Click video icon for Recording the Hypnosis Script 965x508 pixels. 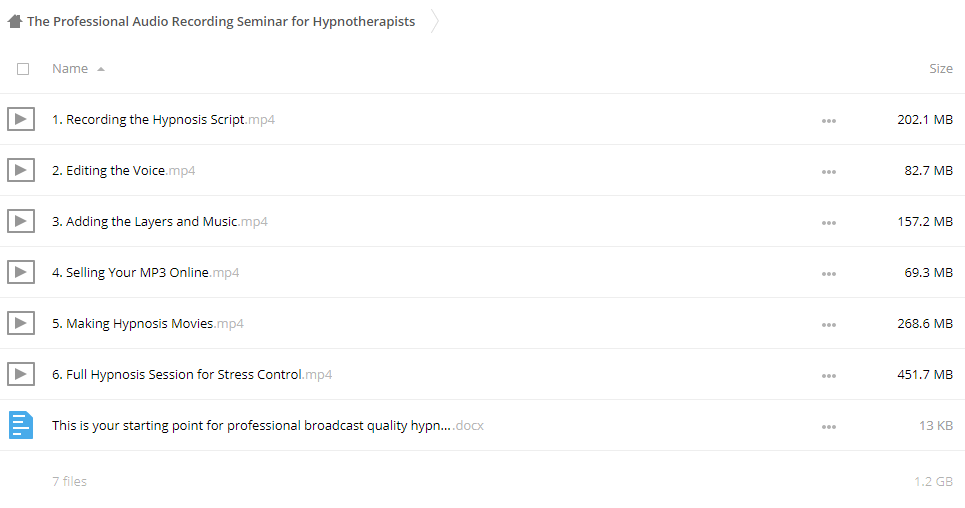pyautogui.click(x=21, y=119)
